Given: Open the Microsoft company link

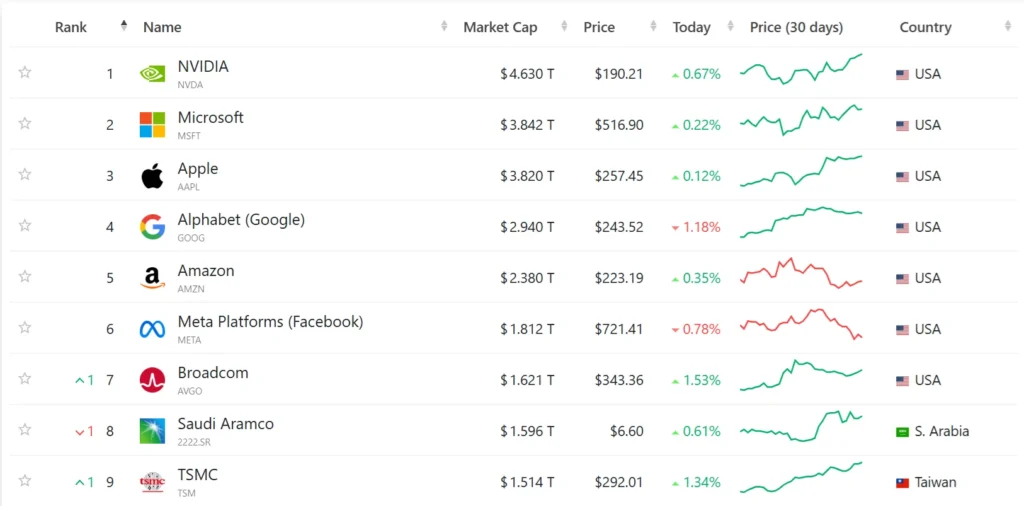Looking at the screenshot, I should point(210,118).
